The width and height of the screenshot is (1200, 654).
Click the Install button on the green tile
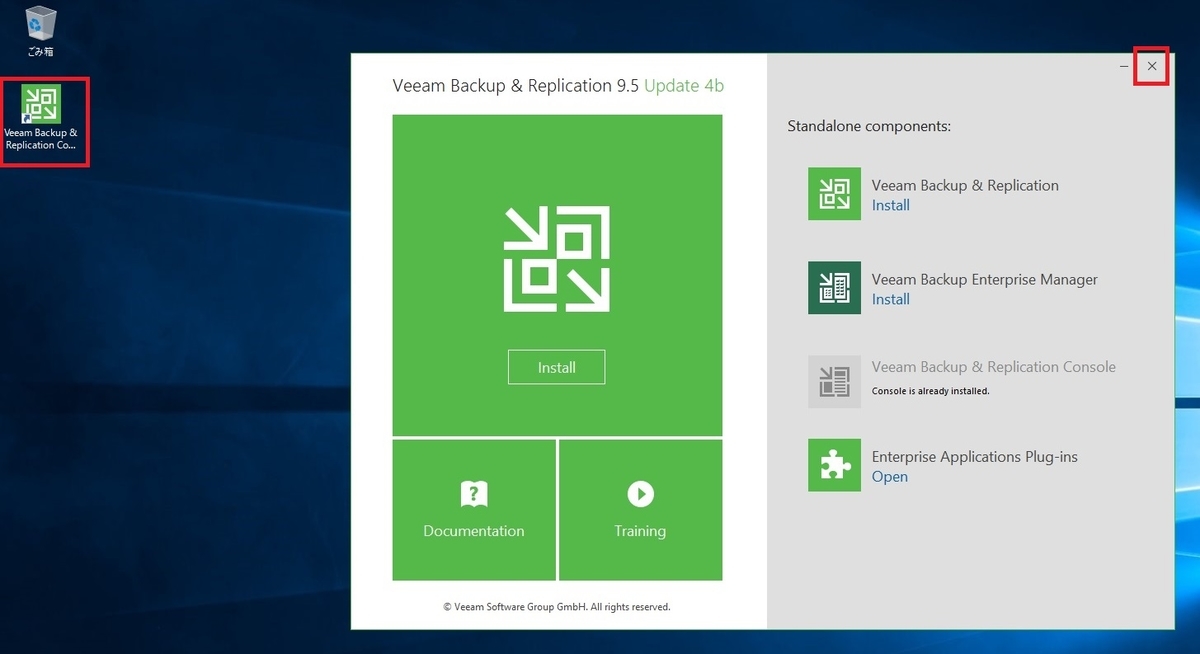point(556,367)
